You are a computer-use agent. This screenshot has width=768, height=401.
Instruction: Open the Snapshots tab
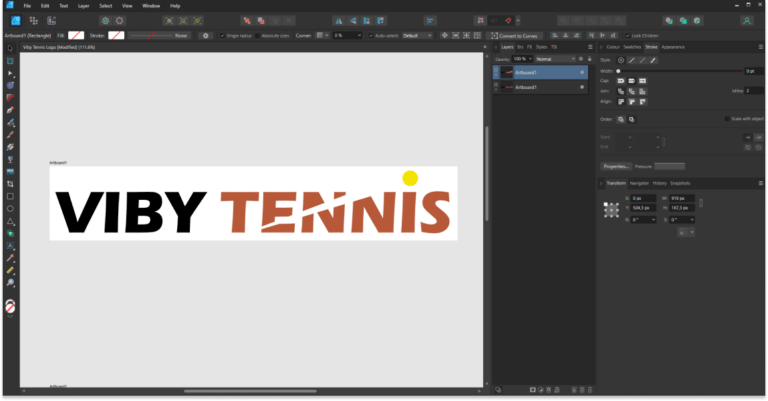coord(680,183)
